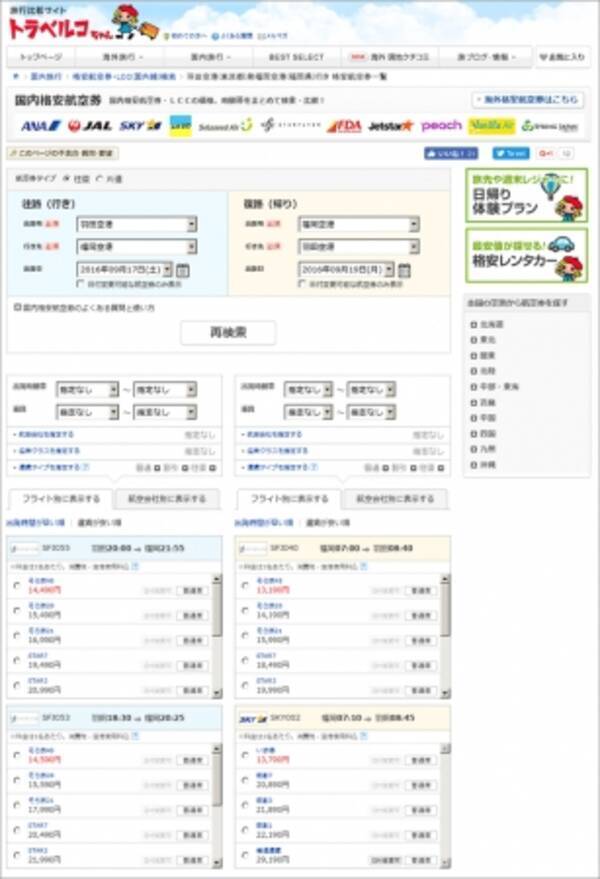The image size is (600, 879).
Task: Click the blue-yellow AIRDO logo
Action: (x=180, y=126)
